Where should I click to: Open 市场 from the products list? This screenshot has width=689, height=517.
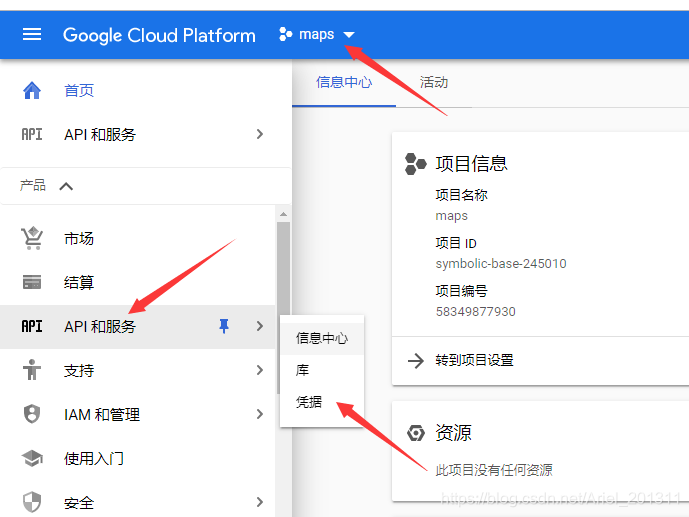tap(79, 239)
